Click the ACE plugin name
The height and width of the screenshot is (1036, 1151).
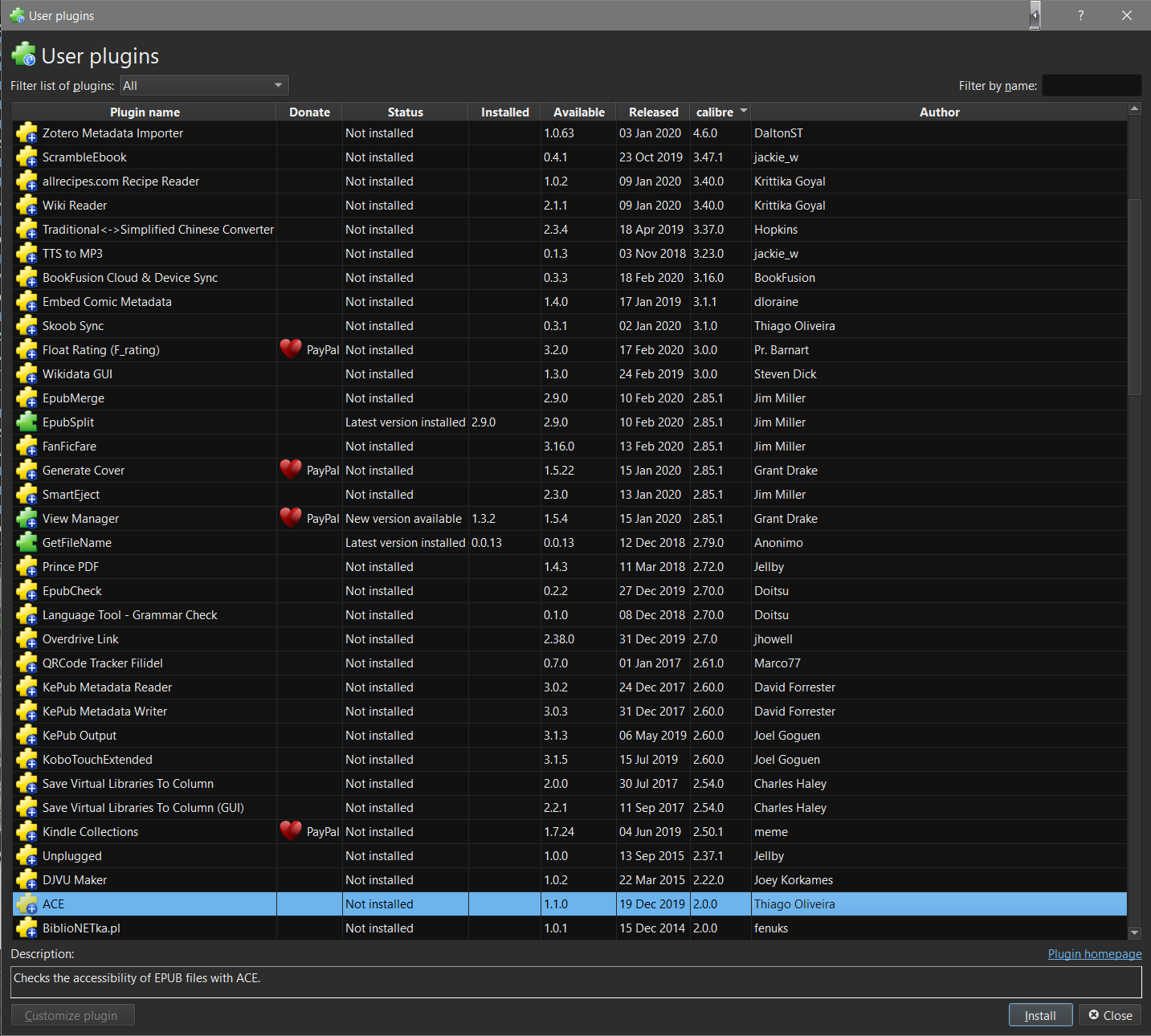pos(53,904)
